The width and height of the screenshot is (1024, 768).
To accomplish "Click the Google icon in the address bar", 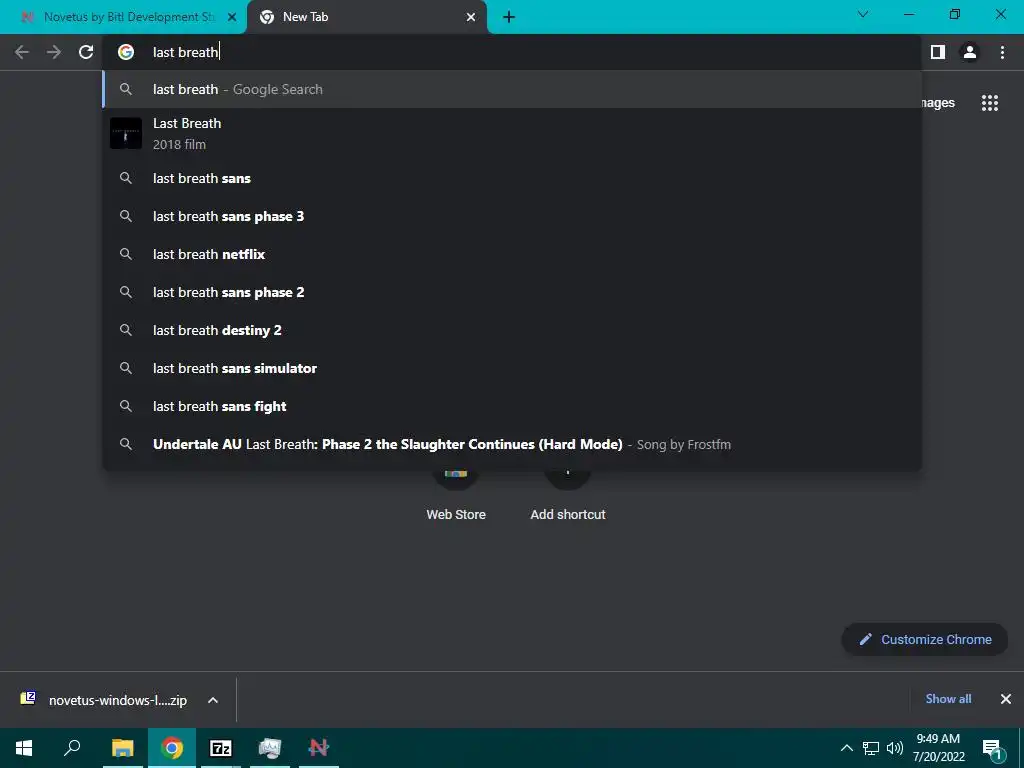I will tap(126, 52).
